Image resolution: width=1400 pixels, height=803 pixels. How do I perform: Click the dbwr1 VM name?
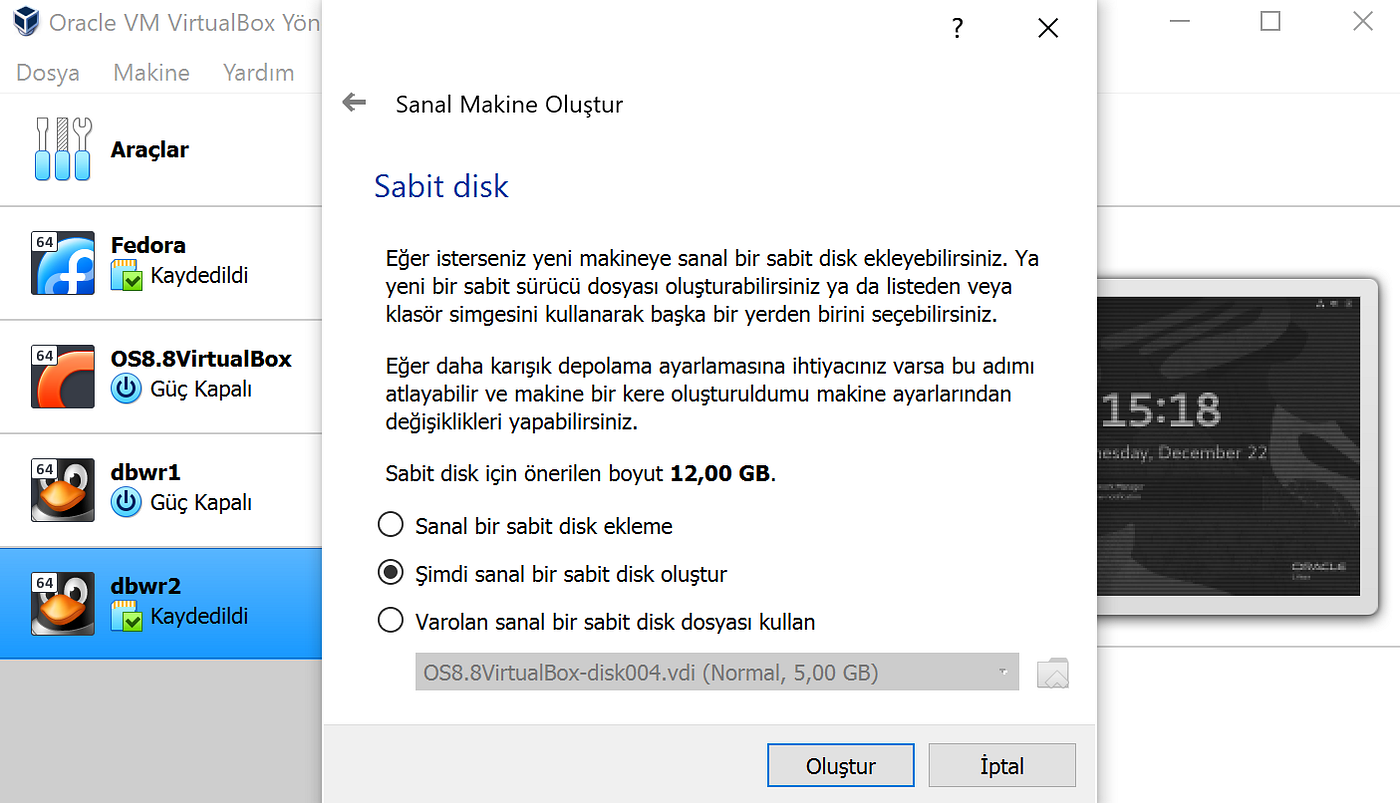[x=146, y=472]
